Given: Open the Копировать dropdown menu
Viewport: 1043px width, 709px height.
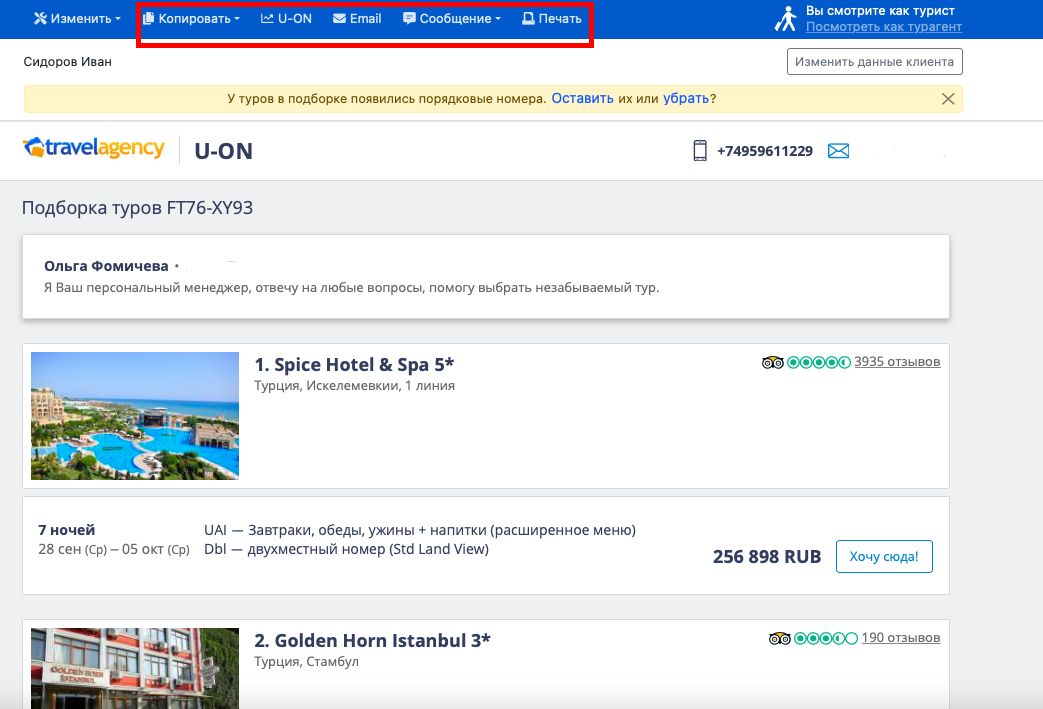Looking at the screenshot, I should 192,19.
